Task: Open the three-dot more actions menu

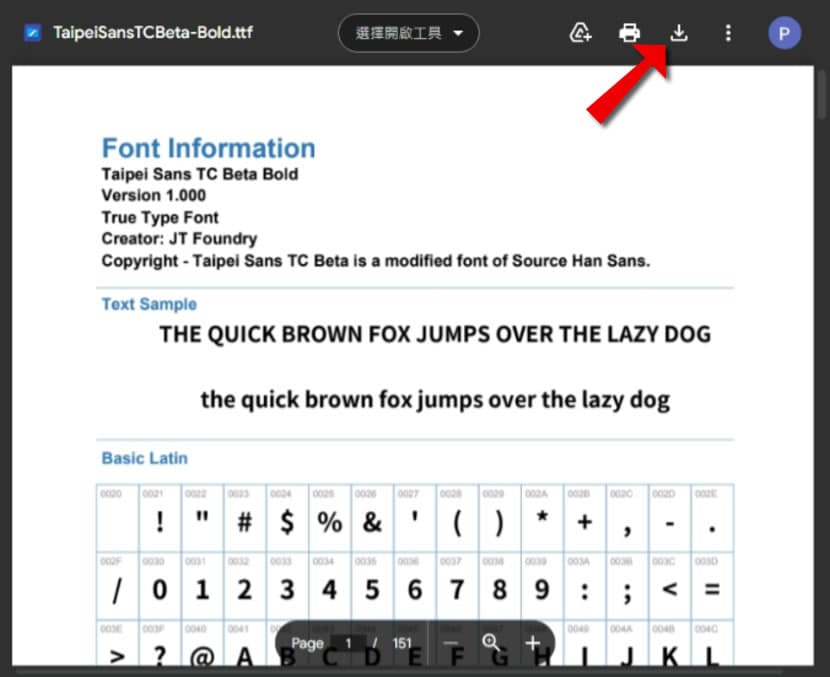Action: click(728, 33)
